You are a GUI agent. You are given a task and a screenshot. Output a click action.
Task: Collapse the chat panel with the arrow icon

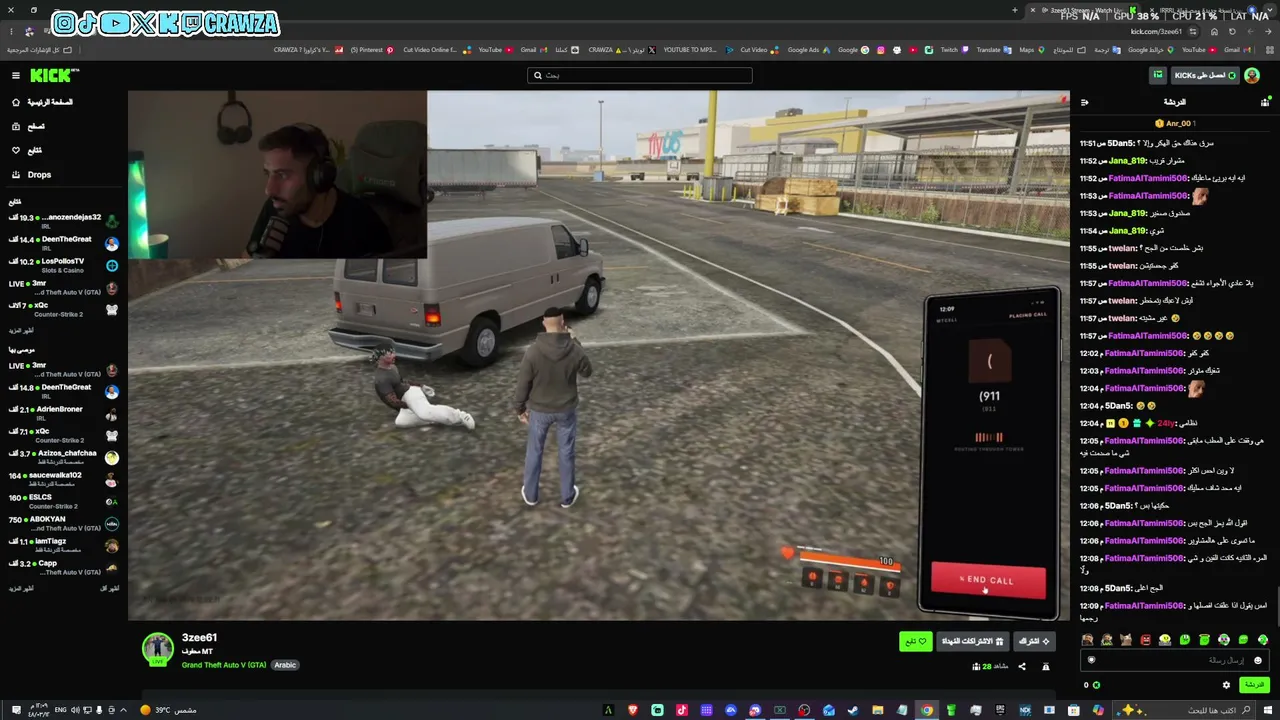point(1085,102)
